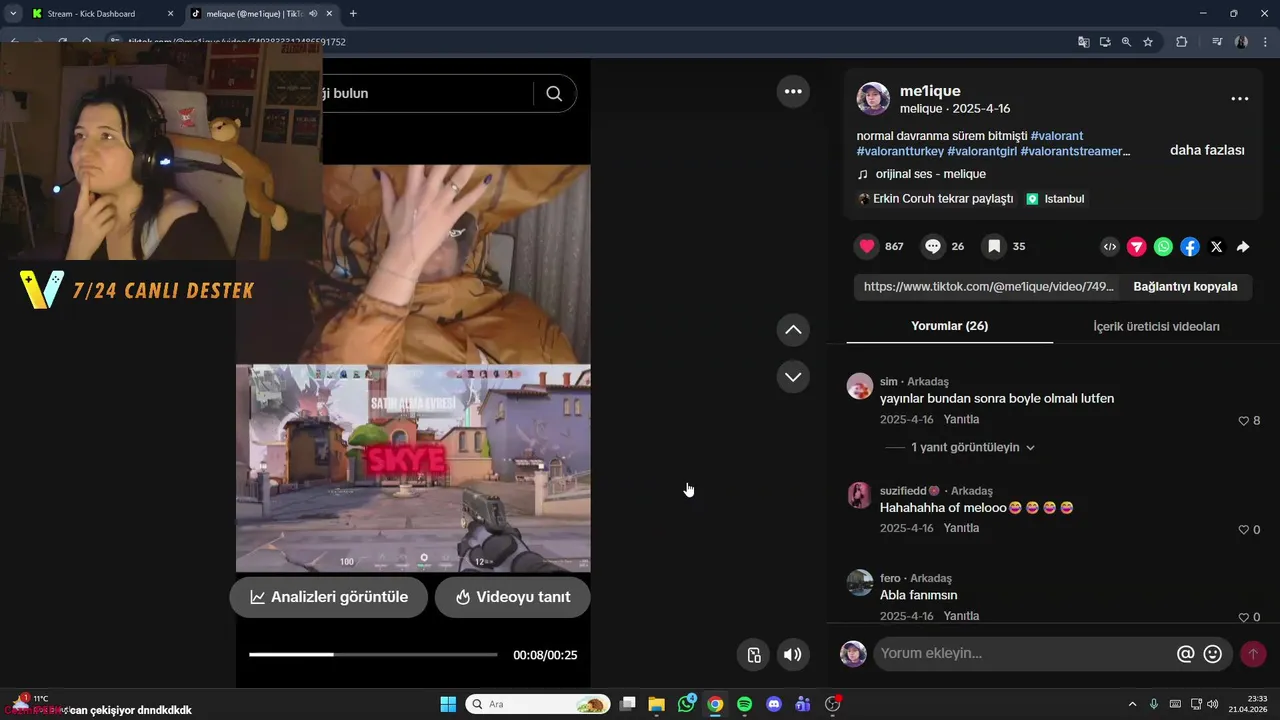
Task: Go to next video arrow
Action: 793,376
